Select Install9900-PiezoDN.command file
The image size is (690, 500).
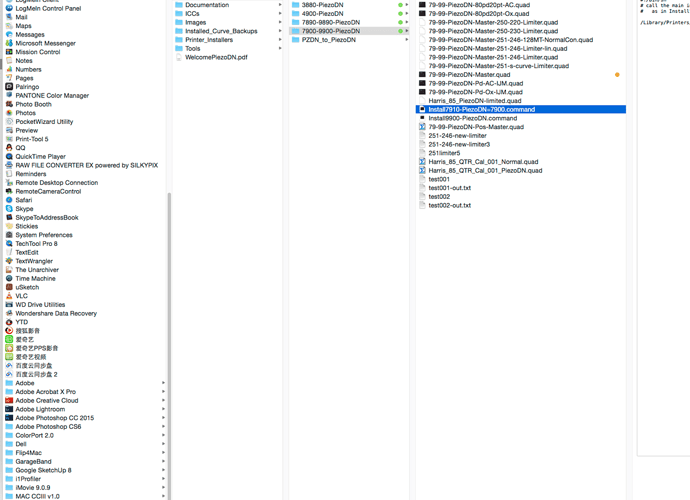pos(472,118)
